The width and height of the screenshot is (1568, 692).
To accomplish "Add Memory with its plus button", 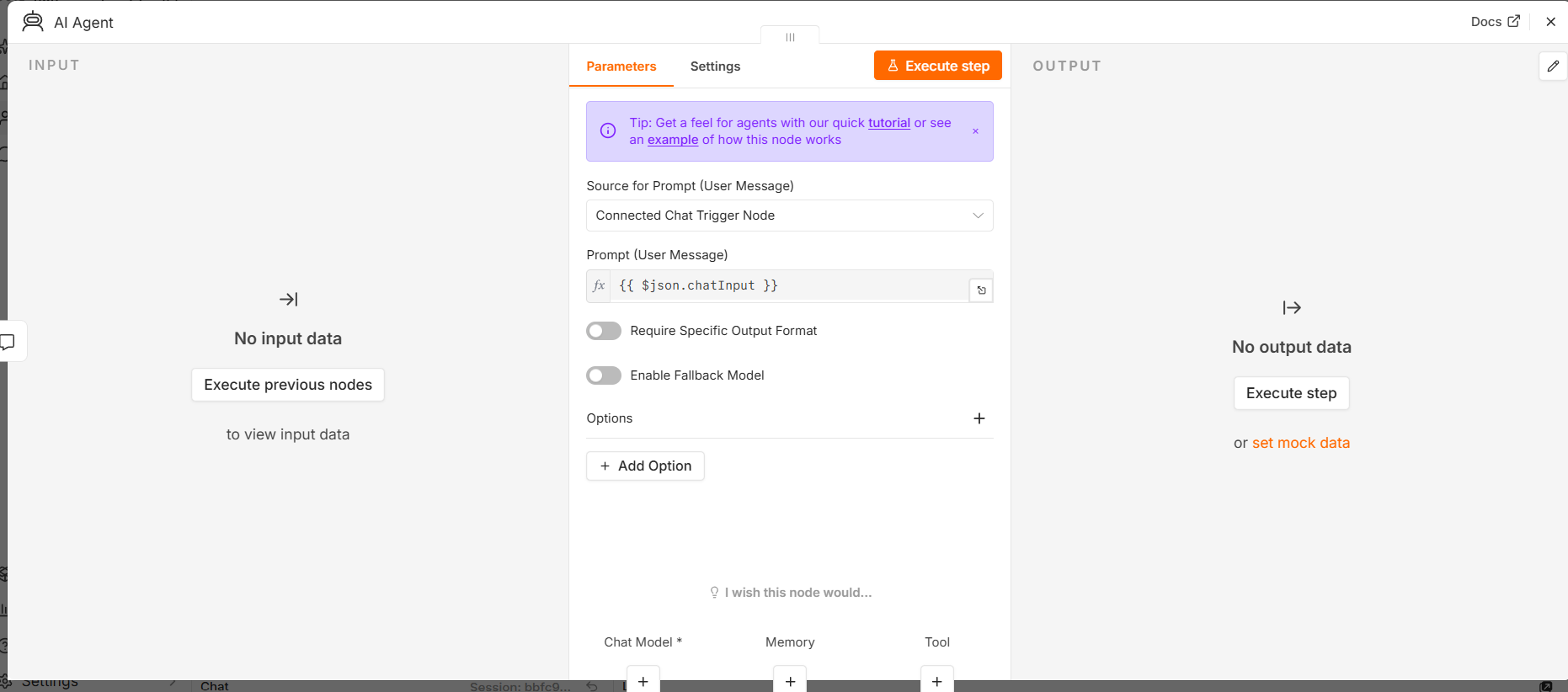I will tap(790, 680).
